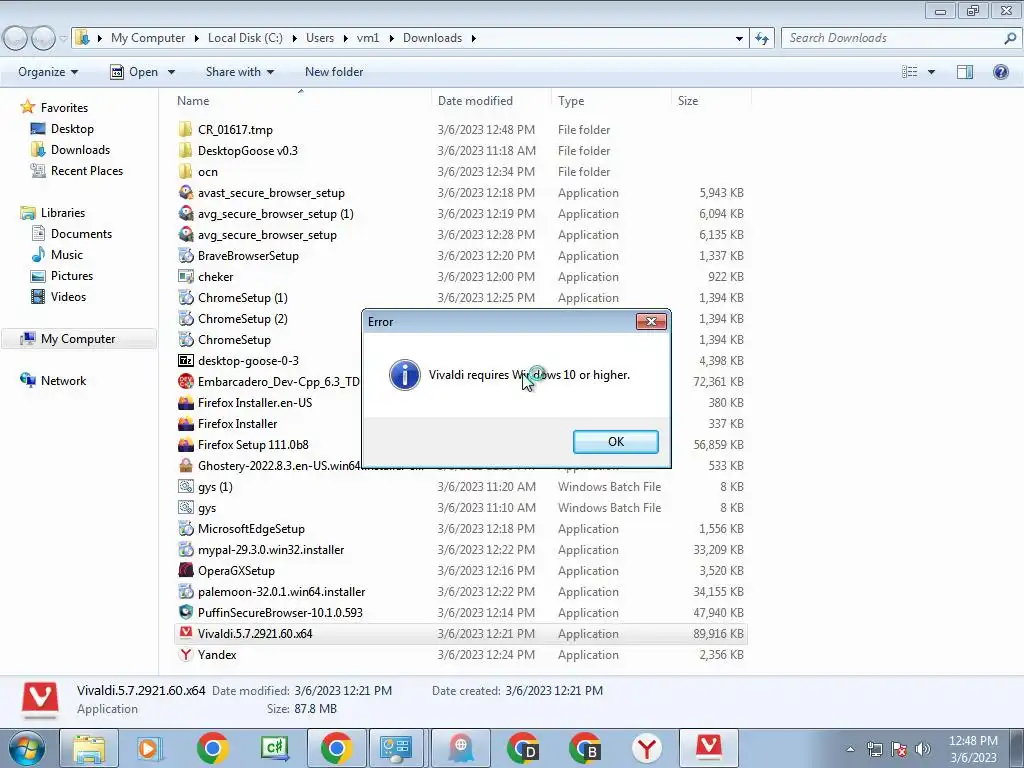Image resolution: width=1024 pixels, height=768 pixels.
Task: Click the volume icon in system tray
Action: (x=922, y=749)
